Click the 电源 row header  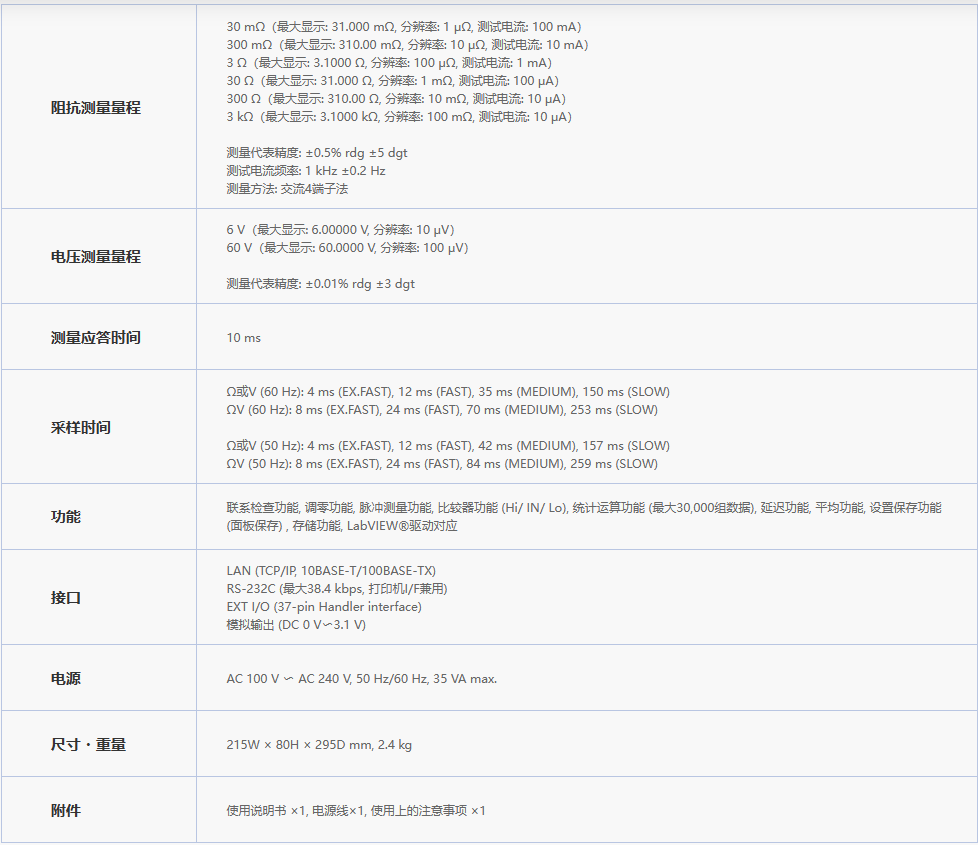(x=66, y=679)
